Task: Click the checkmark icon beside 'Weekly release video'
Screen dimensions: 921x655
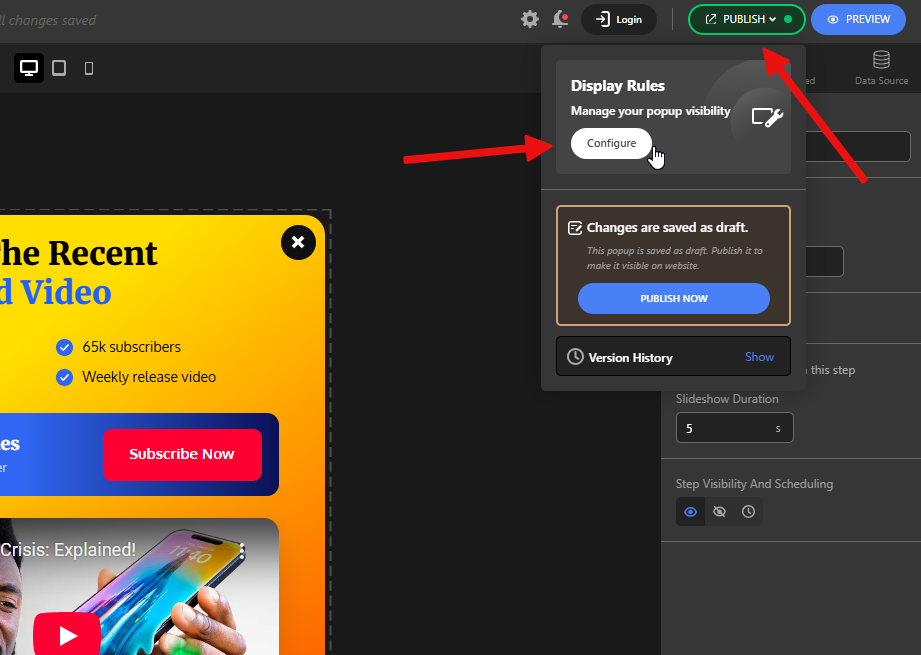Action: tap(65, 377)
